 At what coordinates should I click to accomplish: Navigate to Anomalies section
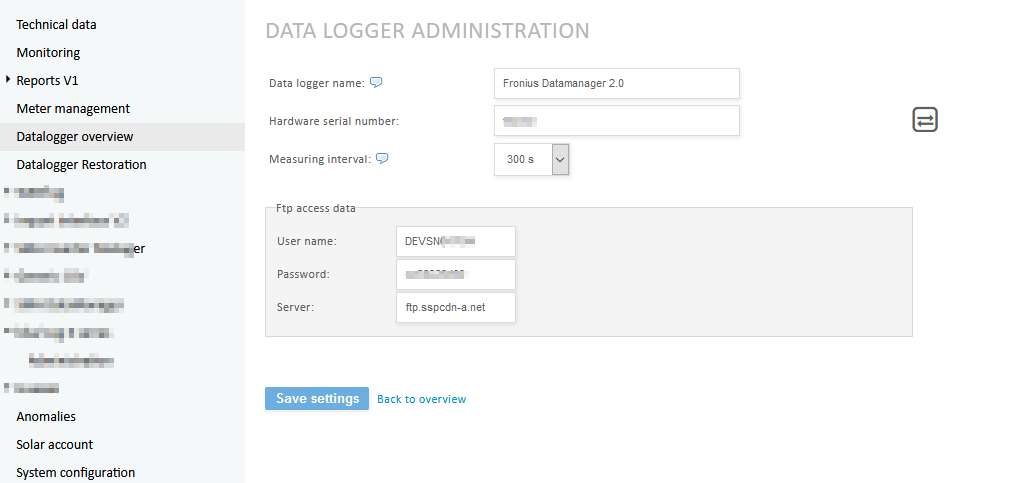[x=46, y=416]
